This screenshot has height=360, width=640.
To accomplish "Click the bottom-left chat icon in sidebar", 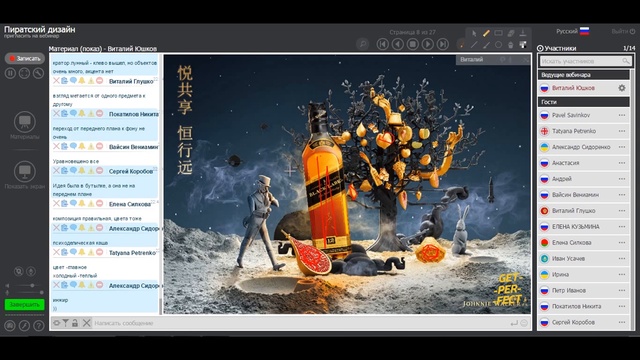I will (x=10, y=326).
